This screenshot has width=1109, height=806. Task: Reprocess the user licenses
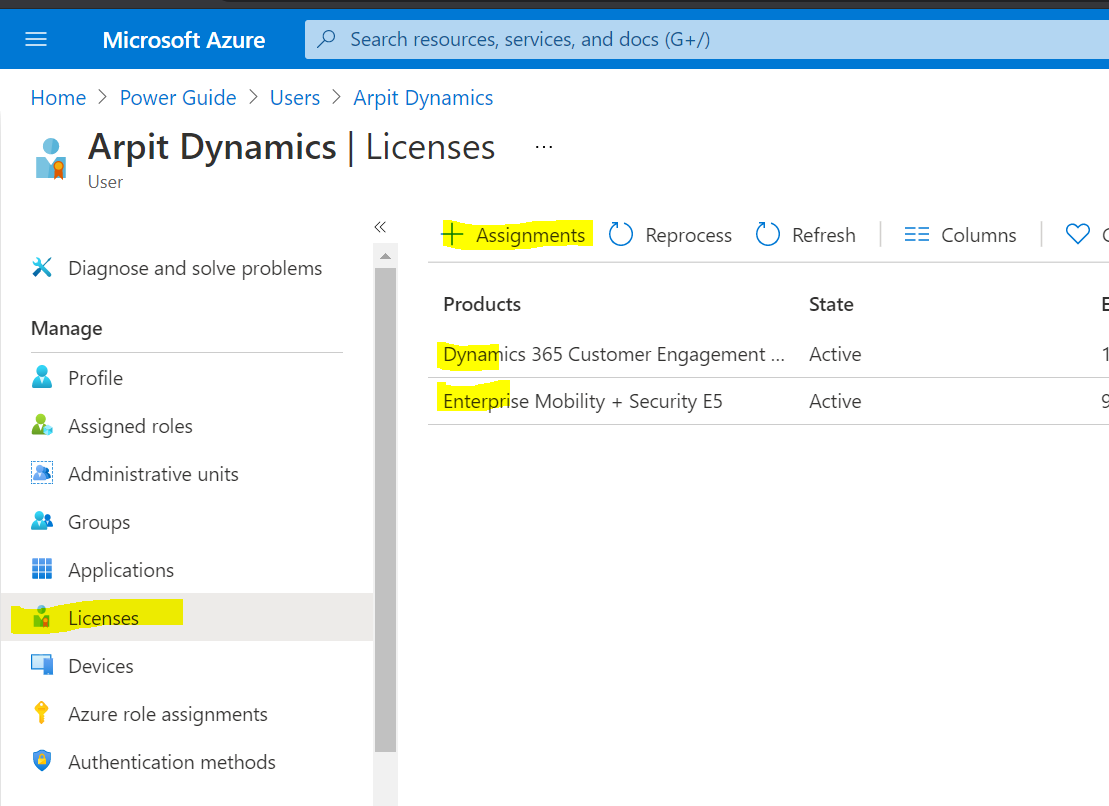point(671,235)
